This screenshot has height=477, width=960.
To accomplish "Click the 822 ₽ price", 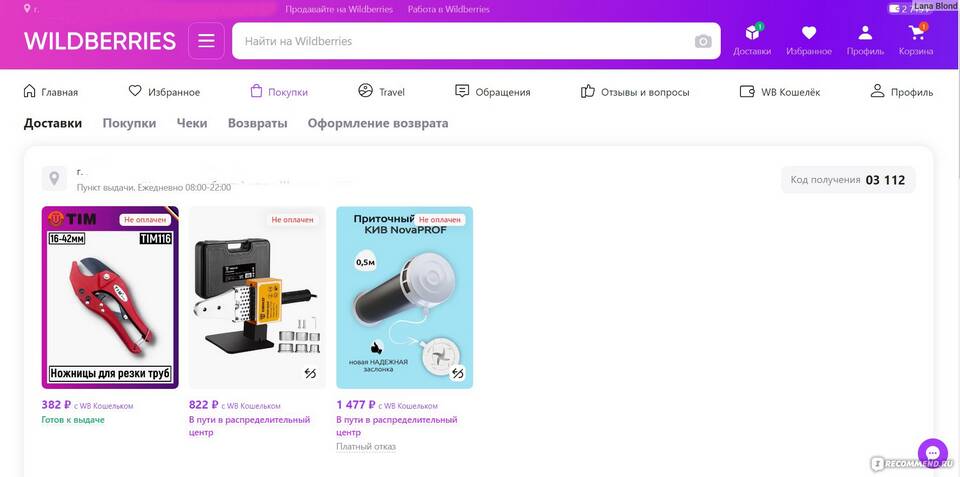I will coord(204,405).
